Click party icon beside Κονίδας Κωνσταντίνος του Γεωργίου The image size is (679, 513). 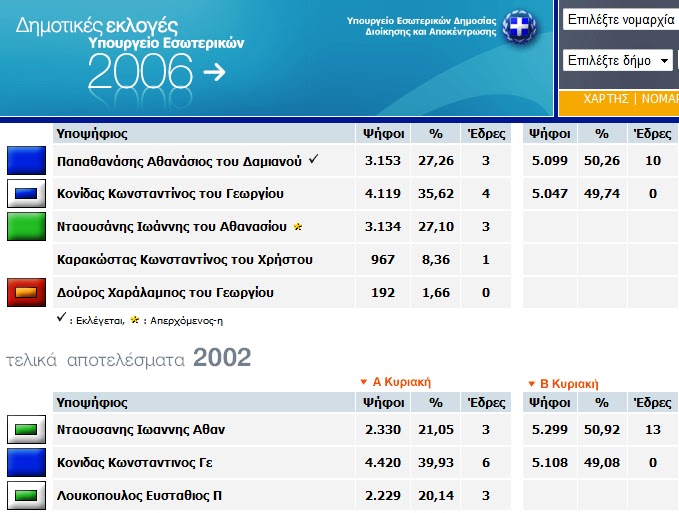[x=26, y=194]
